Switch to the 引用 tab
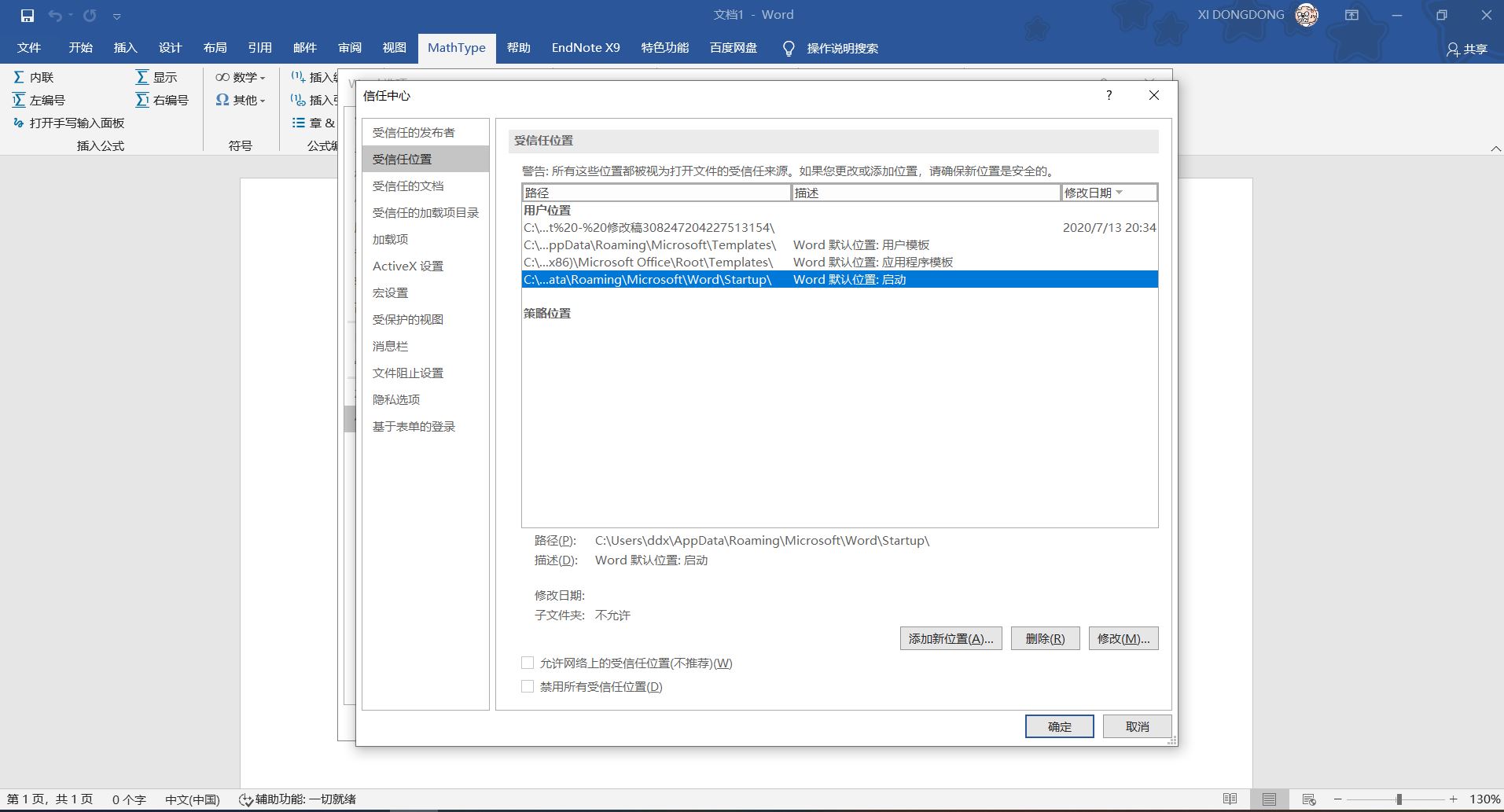Screen dimensions: 1504x812 [259, 48]
